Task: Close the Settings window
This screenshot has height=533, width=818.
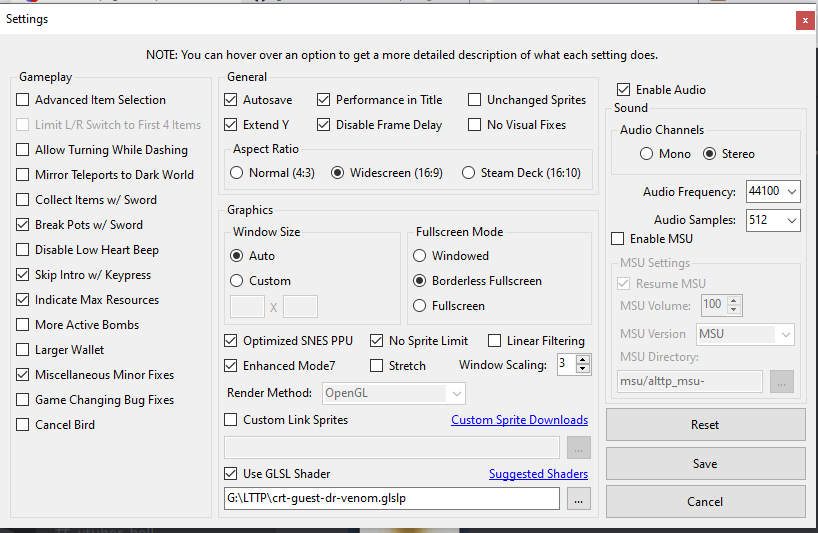Action: 804,19
